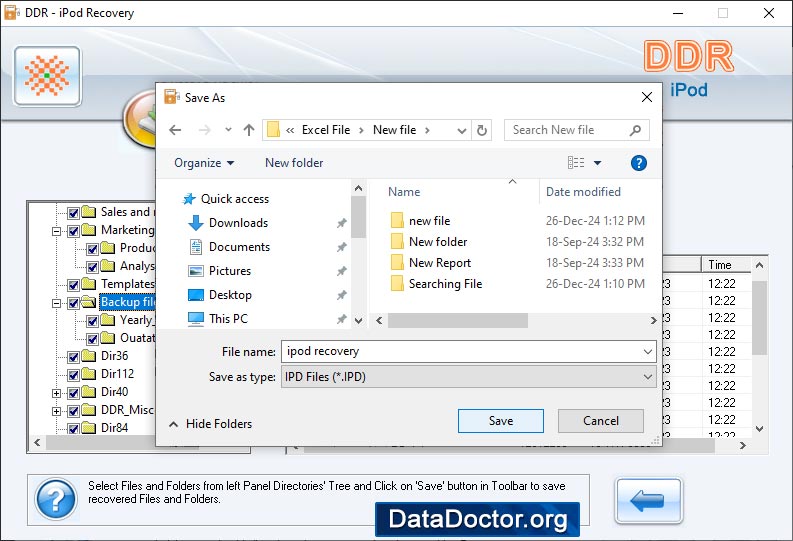Collapse the Marketing tree node
Image resolution: width=793 pixels, height=541 pixels.
57,231
